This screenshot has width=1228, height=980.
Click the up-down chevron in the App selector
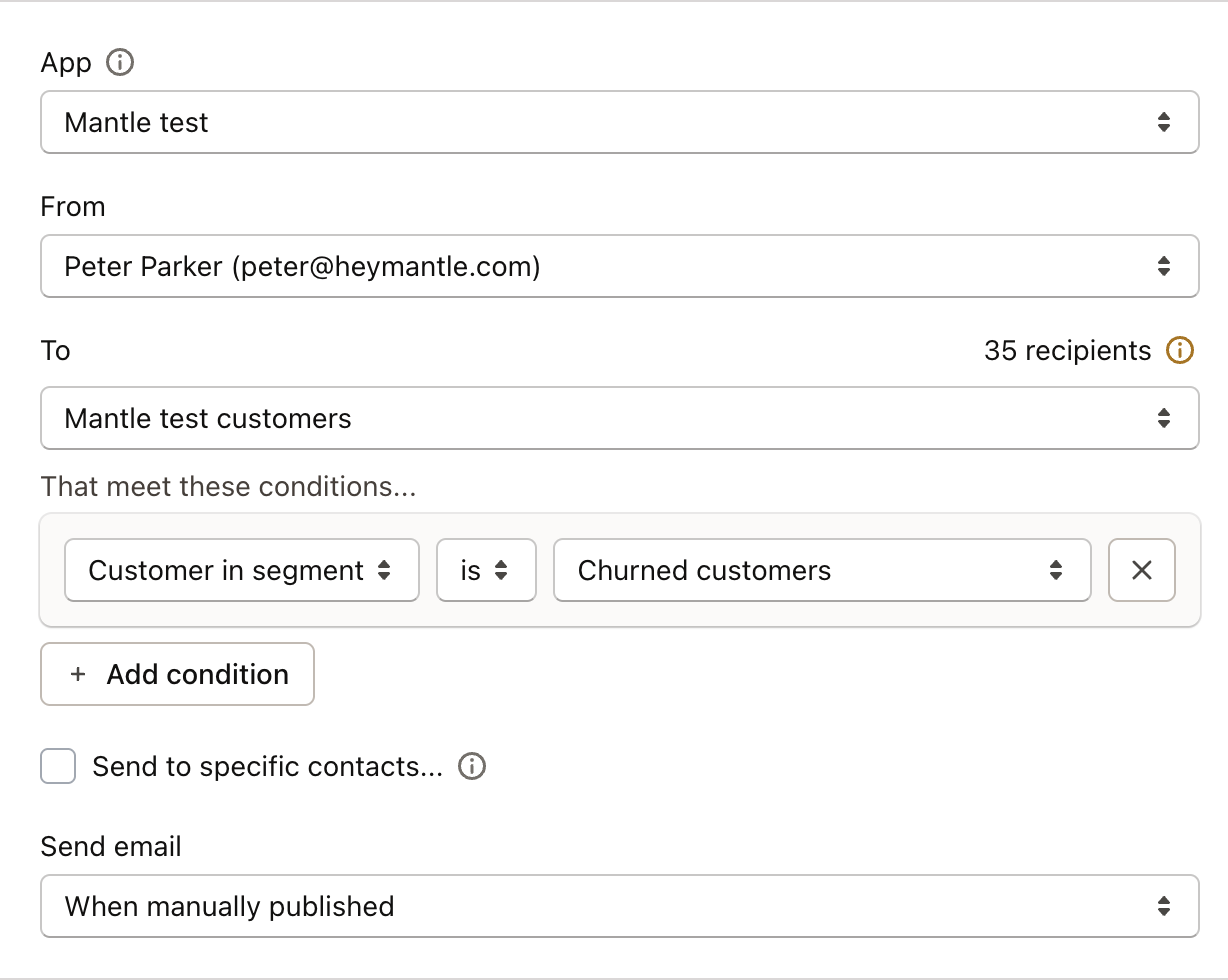tap(1164, 122)
